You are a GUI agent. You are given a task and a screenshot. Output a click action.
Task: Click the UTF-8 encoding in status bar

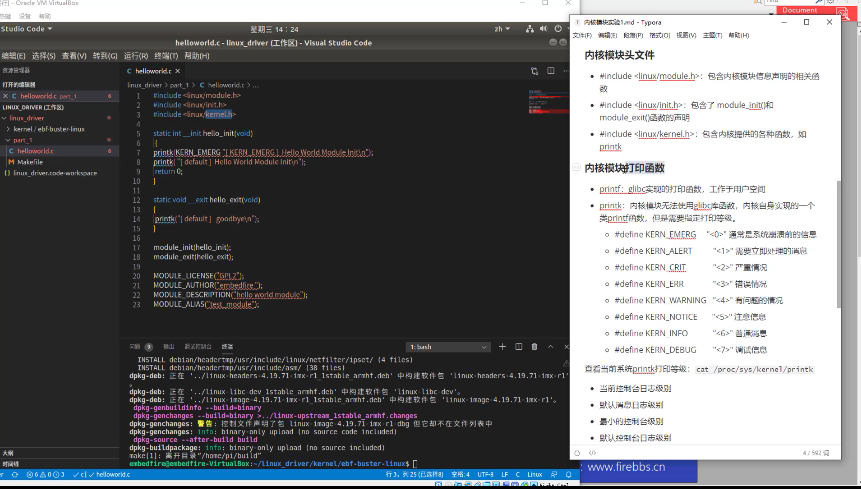pos(485,474)
